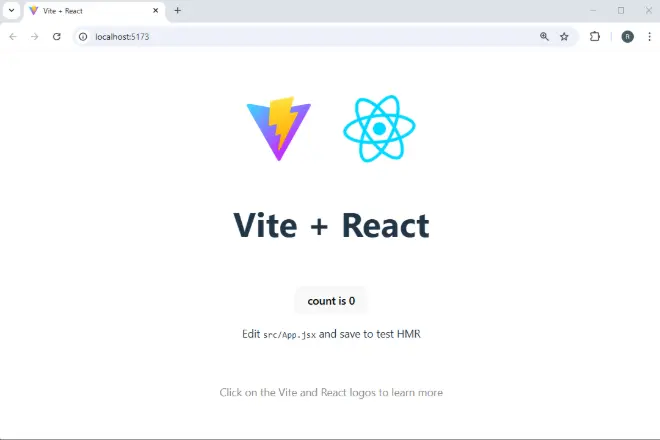Open the Extensions puzzle icon
The height and width of the screenshot is (440, 660).
[x=595, y=37]
